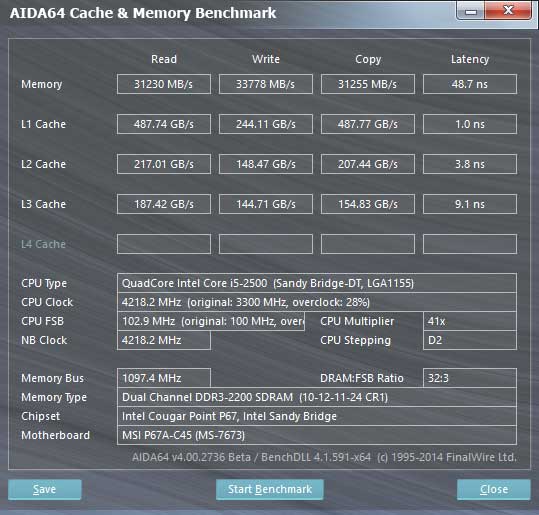539x515 pixels.
Task: Click the red X window close icon
Action: point(508,10)
